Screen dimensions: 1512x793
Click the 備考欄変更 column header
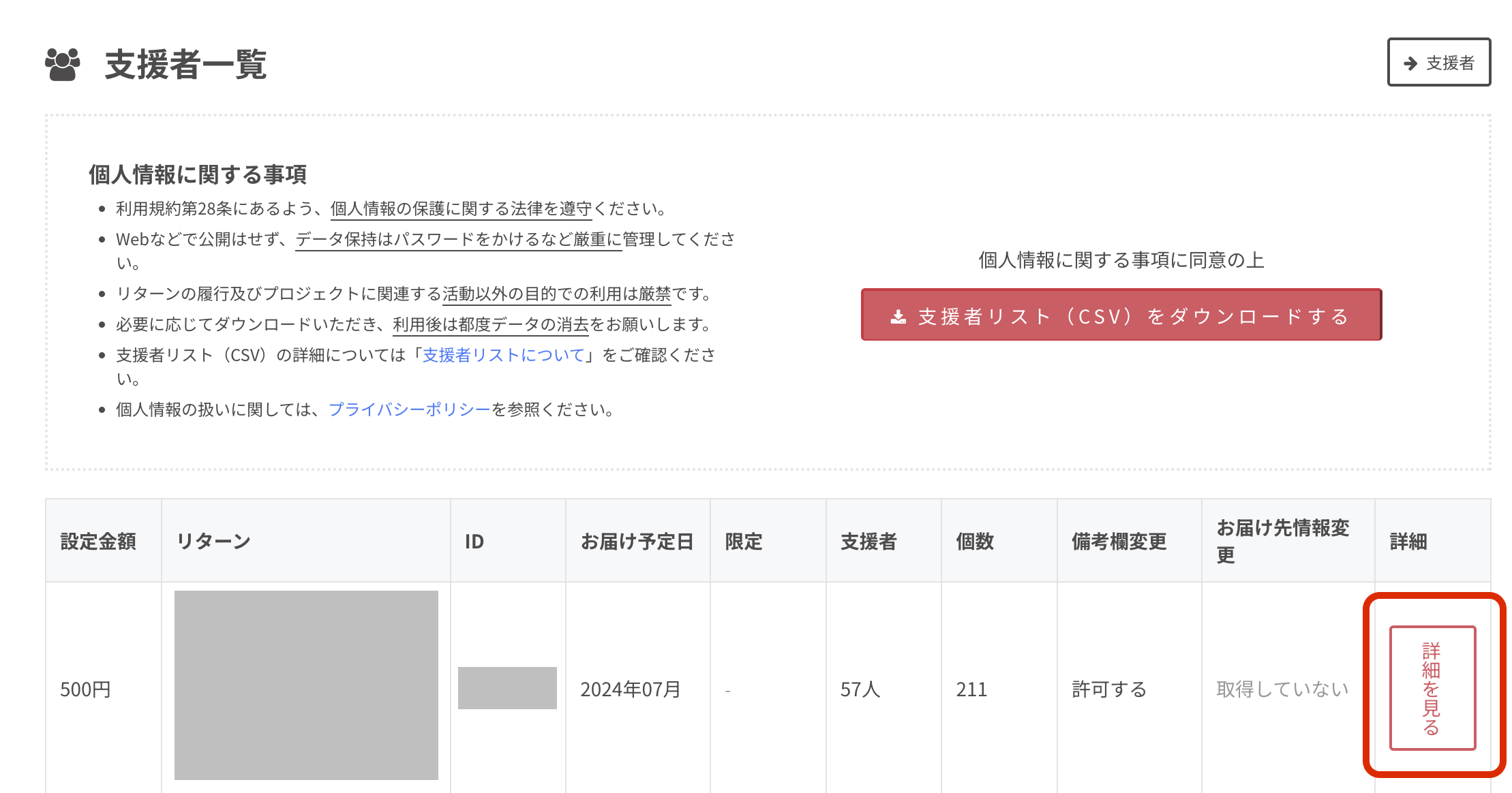point(1119,542)
